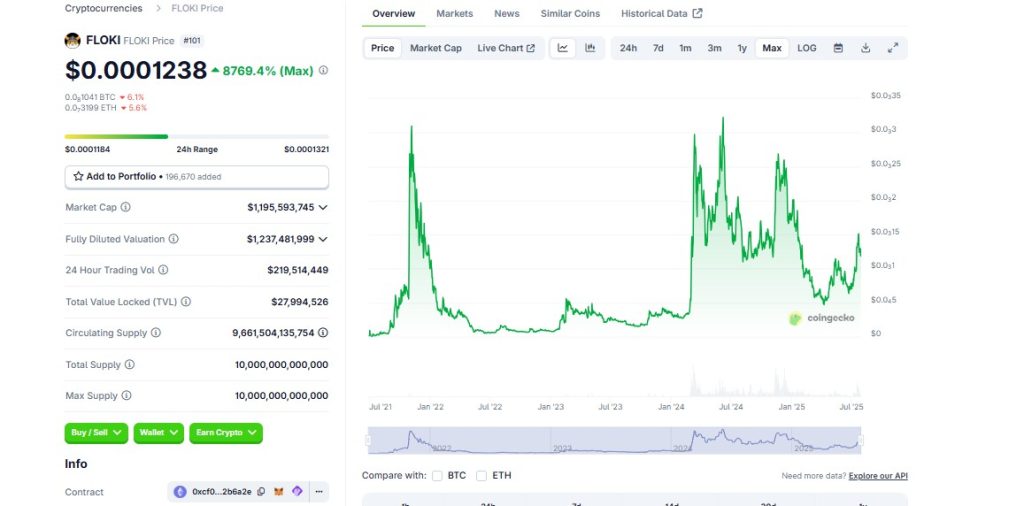Image resolution: width=1024 pixels, height=506 pixels.
Task: Toggle LOG scale on chart
Action: (x=807, y=48)
